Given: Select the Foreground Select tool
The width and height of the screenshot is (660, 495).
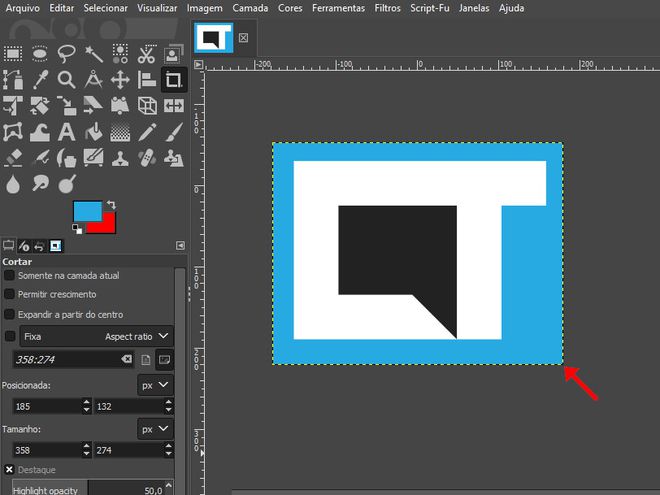Looking at the screenshot, I should point(173,54).
